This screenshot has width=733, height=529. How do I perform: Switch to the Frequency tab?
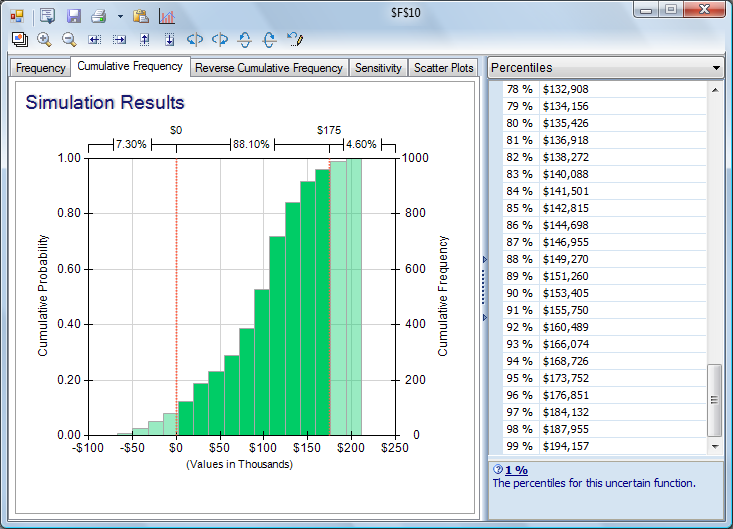click(41, 68)
